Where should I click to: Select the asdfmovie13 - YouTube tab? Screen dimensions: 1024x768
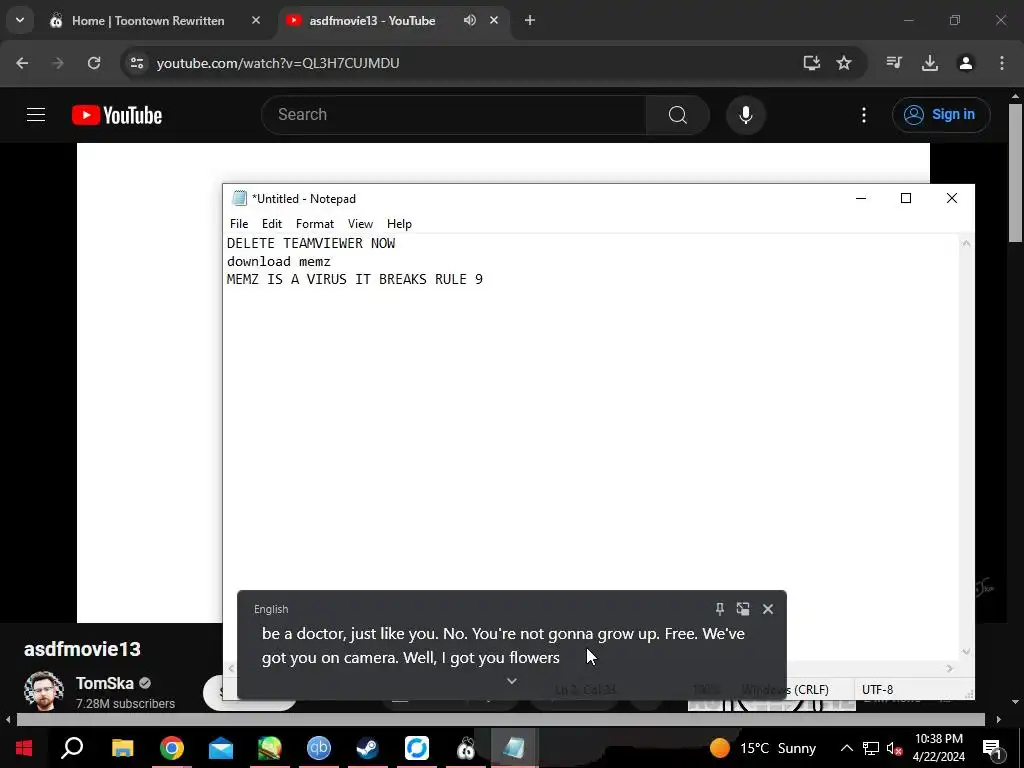(372, 21)
